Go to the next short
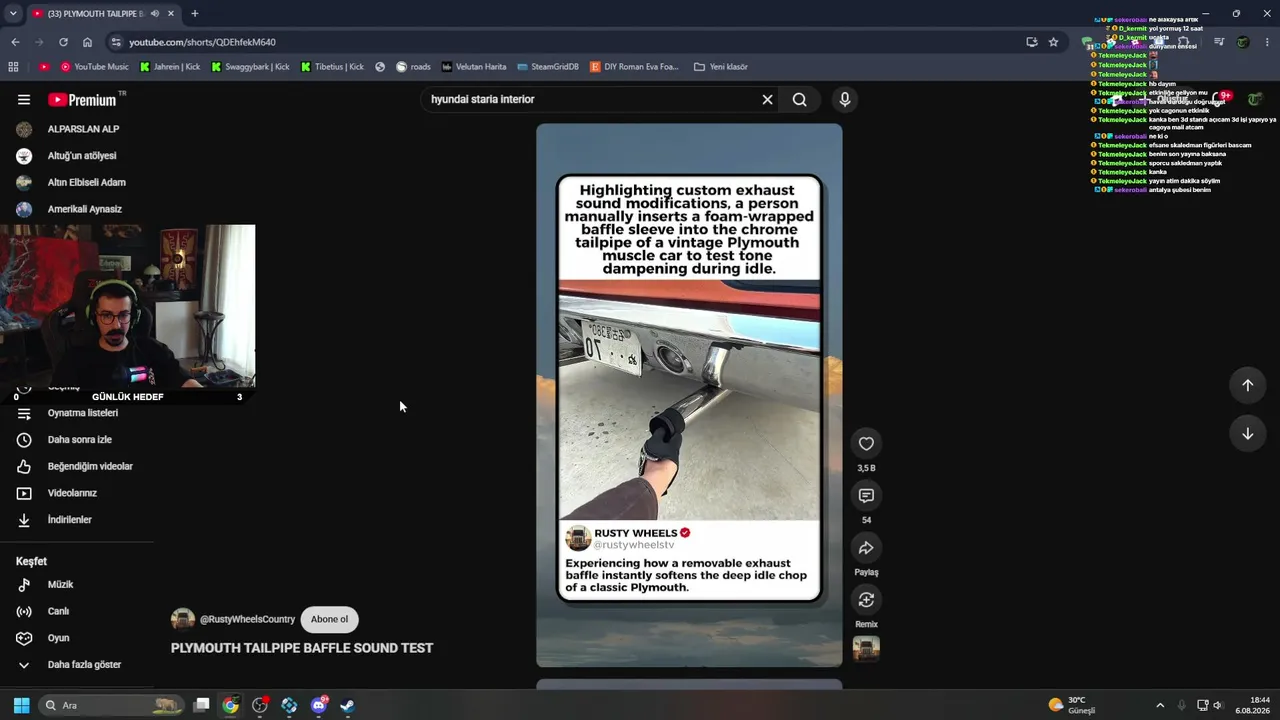Image resolution: width=1280 pixels, height=720 pixels. click(x=1247, y=433)
